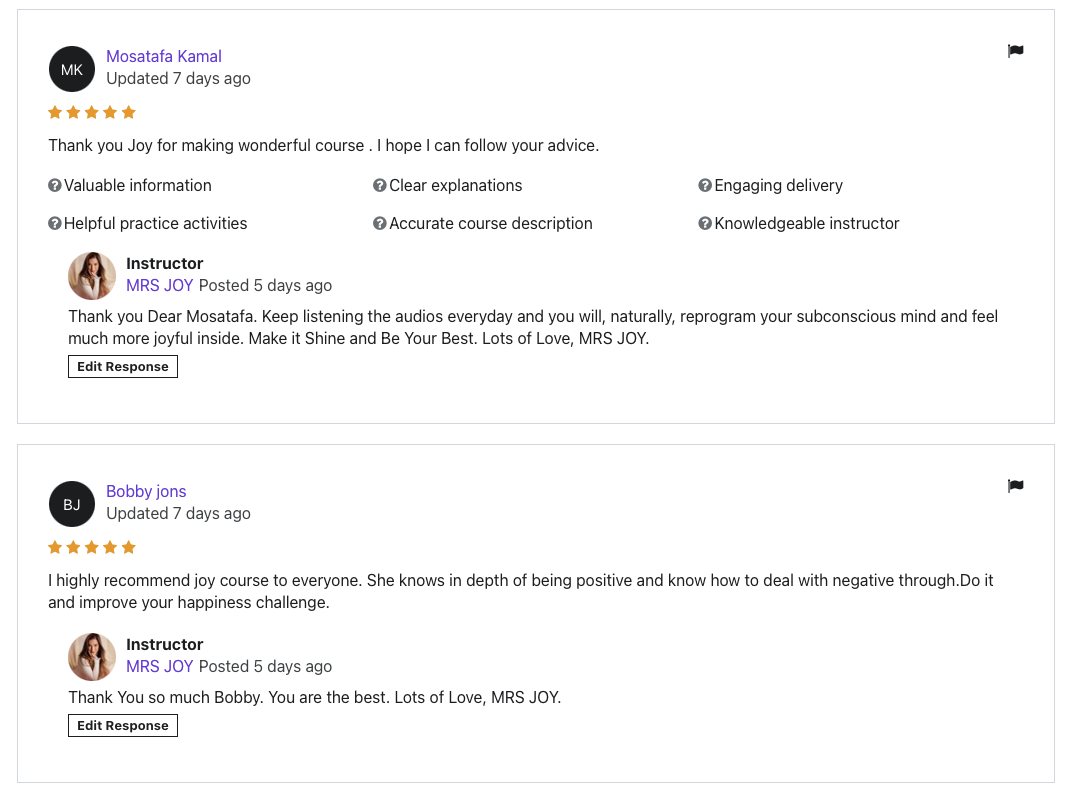
Task: Edit the response to Mosatafa's review
Action: tap(123, 367)
